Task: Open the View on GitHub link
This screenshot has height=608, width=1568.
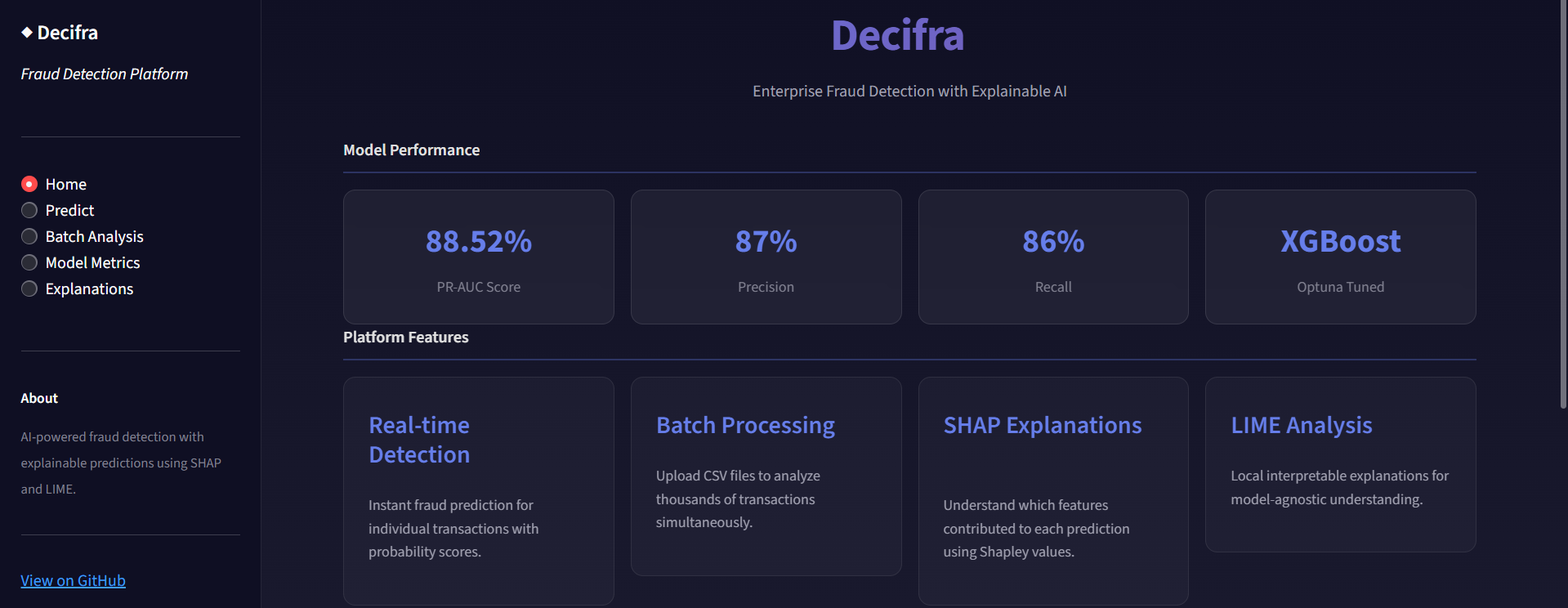Action: click(73, 580)
